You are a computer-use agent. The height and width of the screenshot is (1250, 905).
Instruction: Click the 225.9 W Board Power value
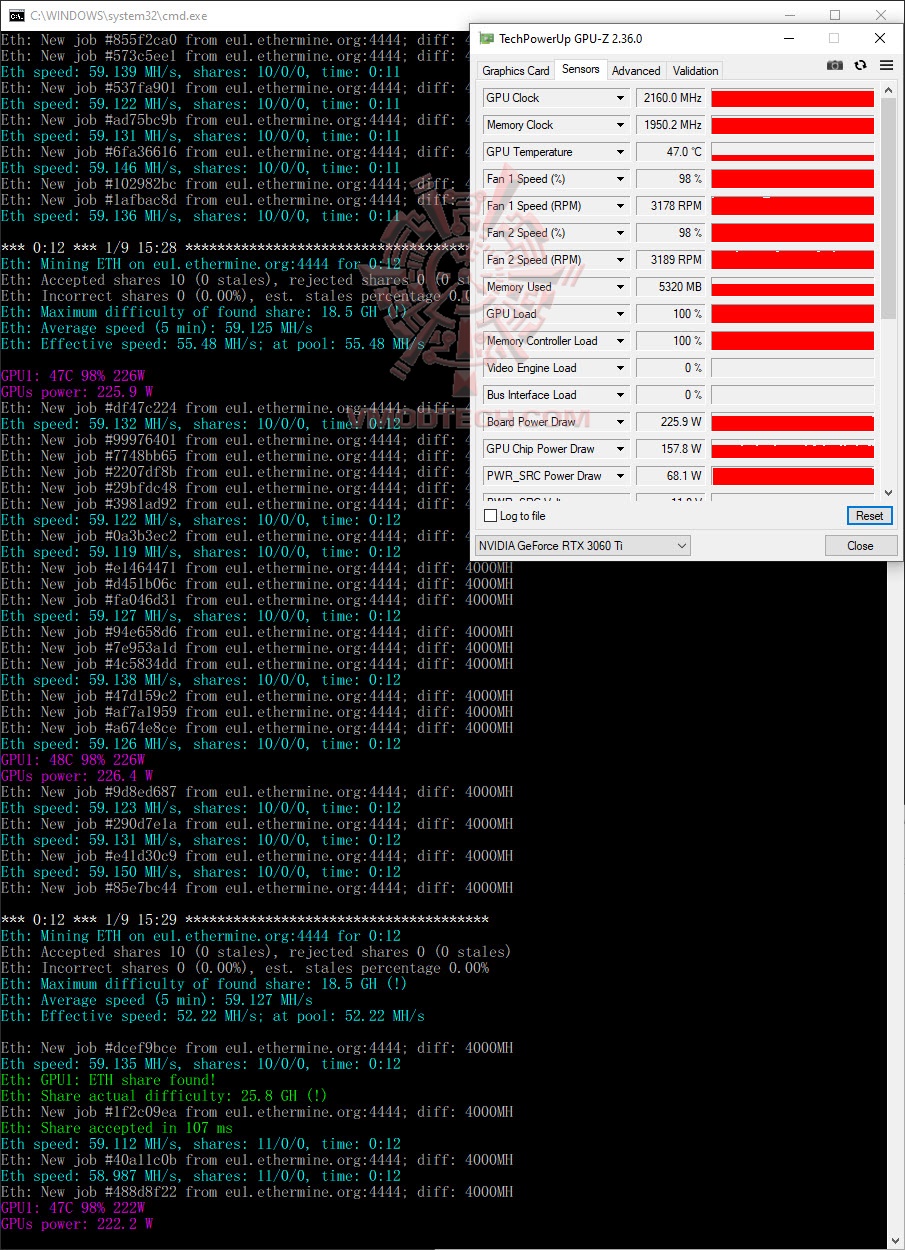click(670, 422)
